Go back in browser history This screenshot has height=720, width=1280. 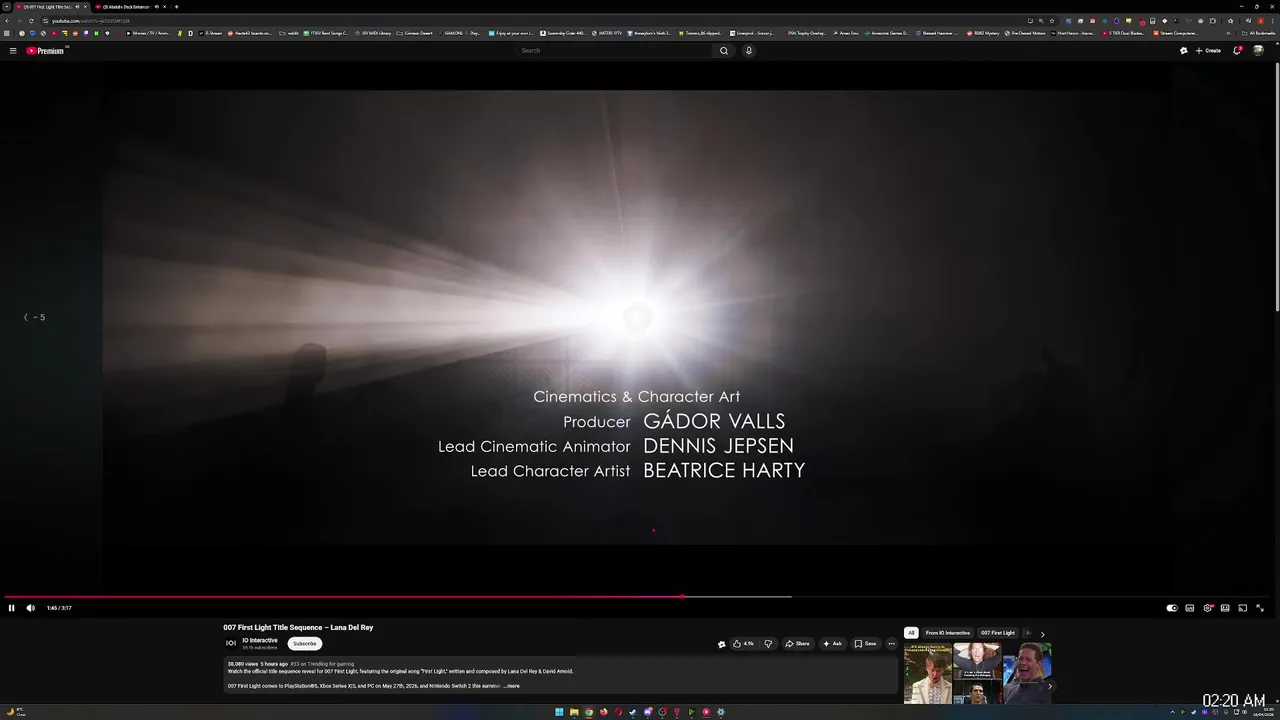click(x=7, y=21)
